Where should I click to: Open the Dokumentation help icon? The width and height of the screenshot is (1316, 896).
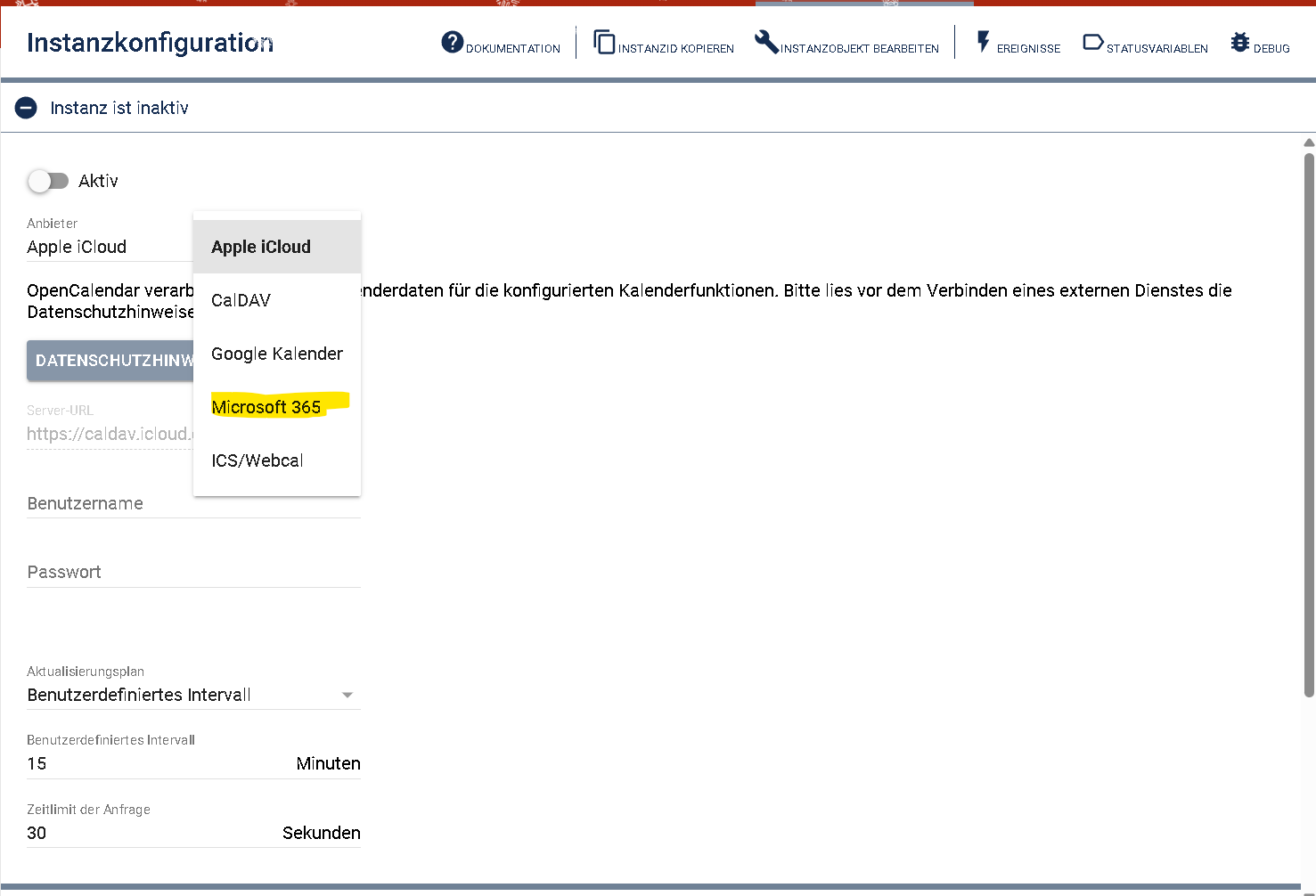(453, 42)
